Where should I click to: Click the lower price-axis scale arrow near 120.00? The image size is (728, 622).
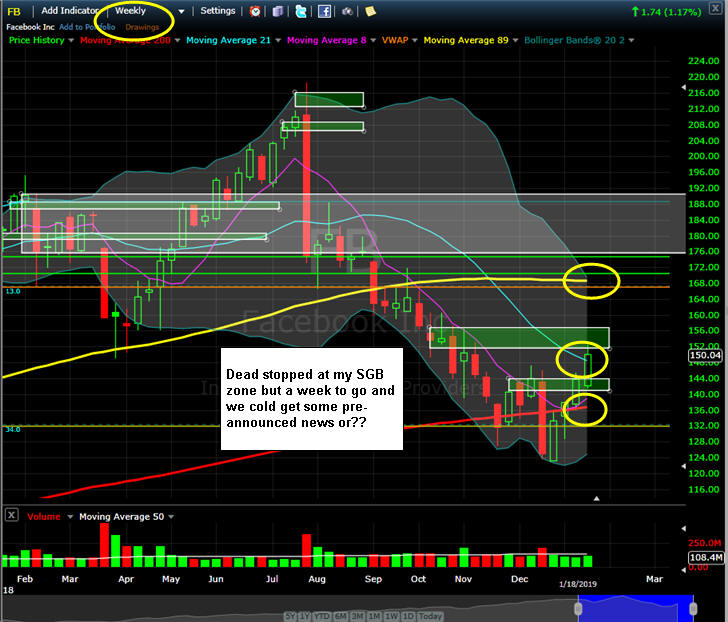[x=683, y=466]
